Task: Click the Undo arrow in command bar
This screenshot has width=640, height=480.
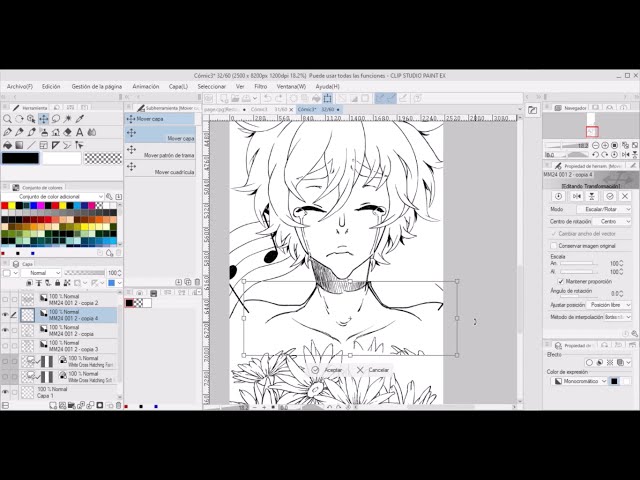Action: pyautogui.click(x=267, y=98)
